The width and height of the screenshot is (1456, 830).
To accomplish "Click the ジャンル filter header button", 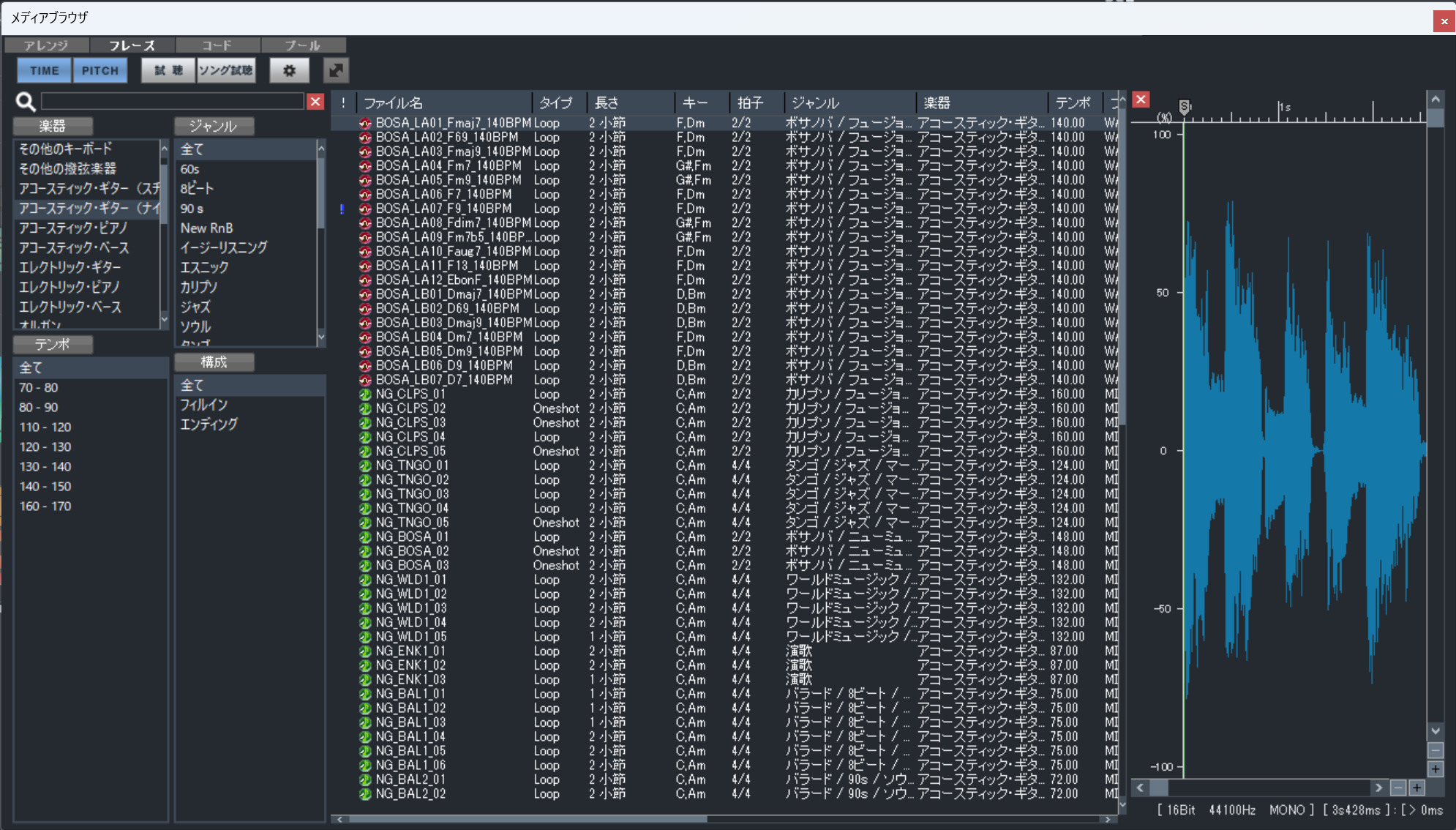I will click(214, 126).
